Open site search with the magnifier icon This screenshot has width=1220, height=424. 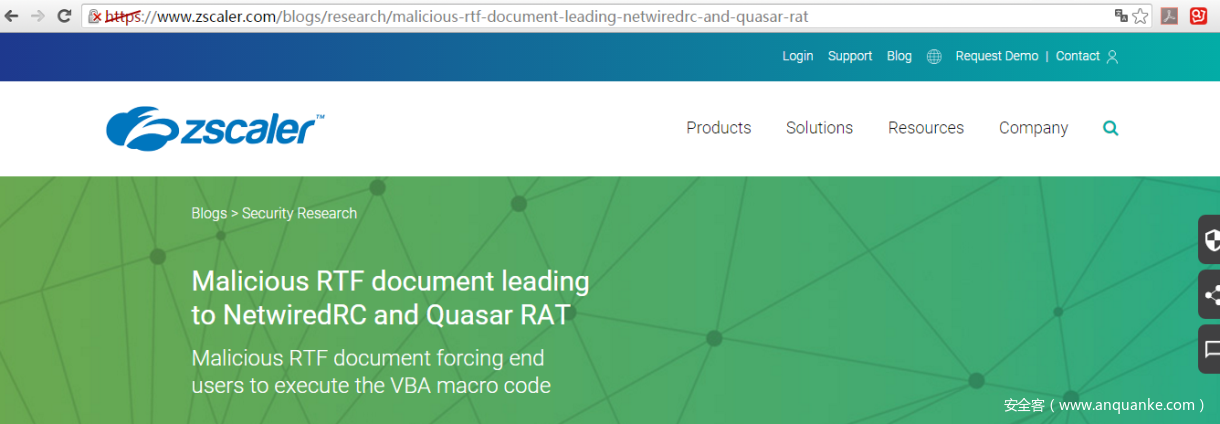pyautogui.click(x=1111, y=128)
